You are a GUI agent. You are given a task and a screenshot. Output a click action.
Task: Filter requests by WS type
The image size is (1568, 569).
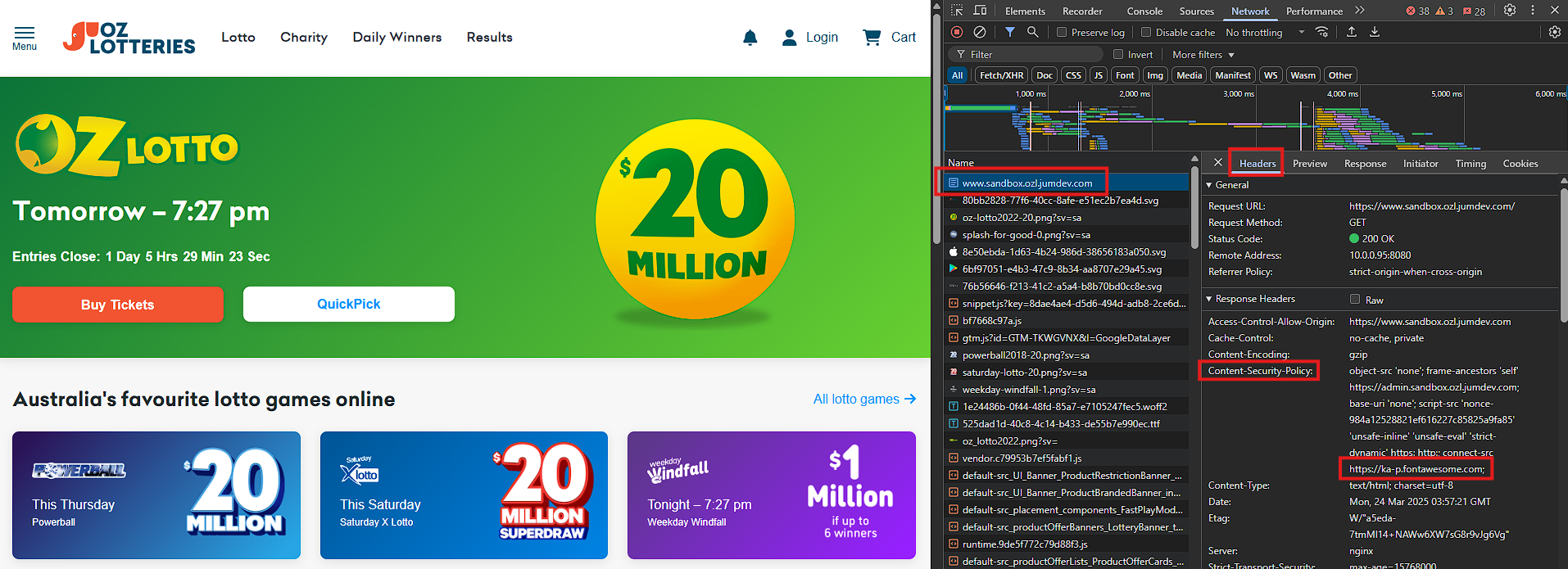1271,75
